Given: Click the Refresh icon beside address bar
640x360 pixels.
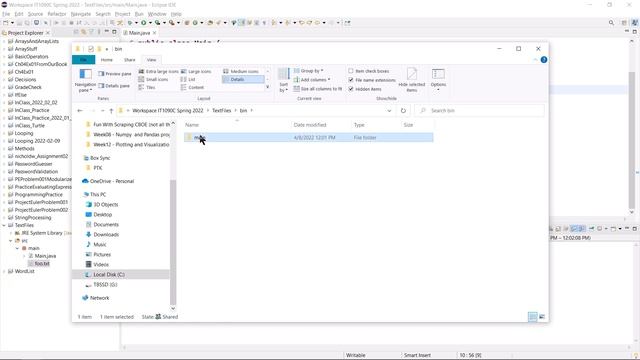Looking at the screenshot, I should (403, 111).
